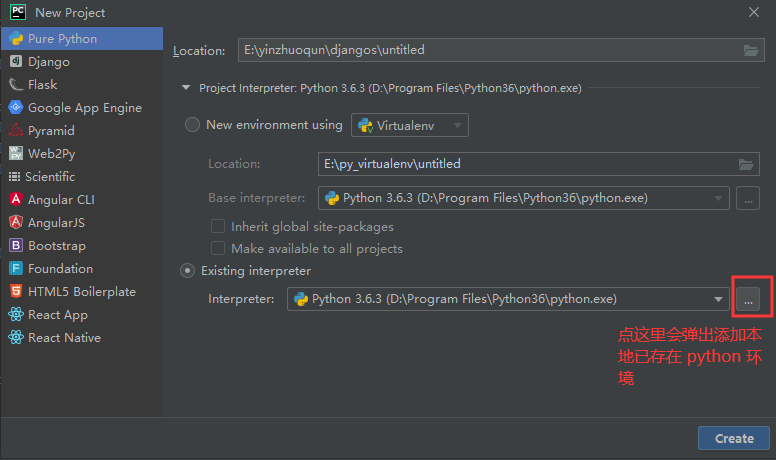Click the Pure Python snake icon

coord(16,39)
